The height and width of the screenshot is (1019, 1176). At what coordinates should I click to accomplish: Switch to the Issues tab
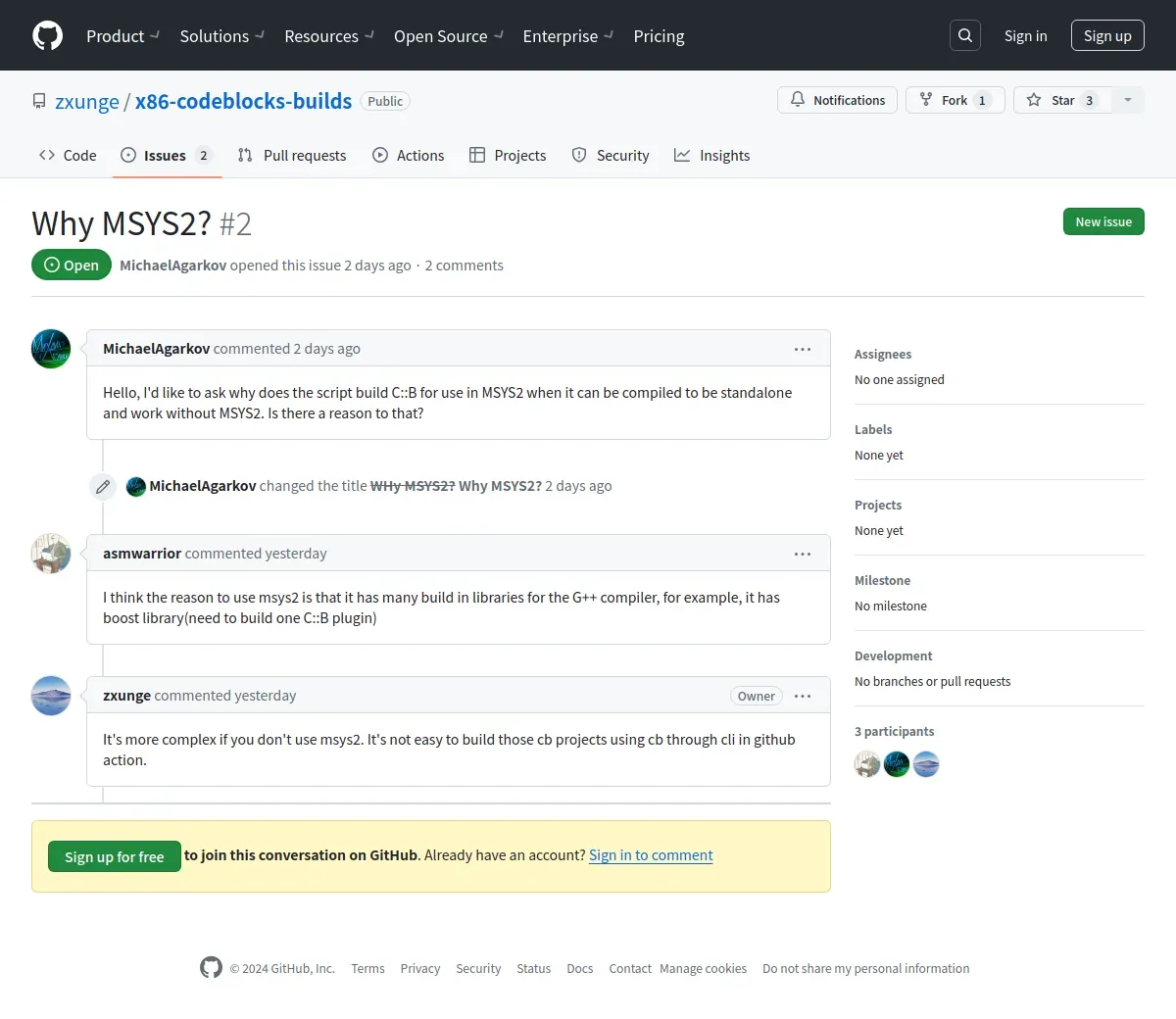pyautogui.click(x=168, y=155)
